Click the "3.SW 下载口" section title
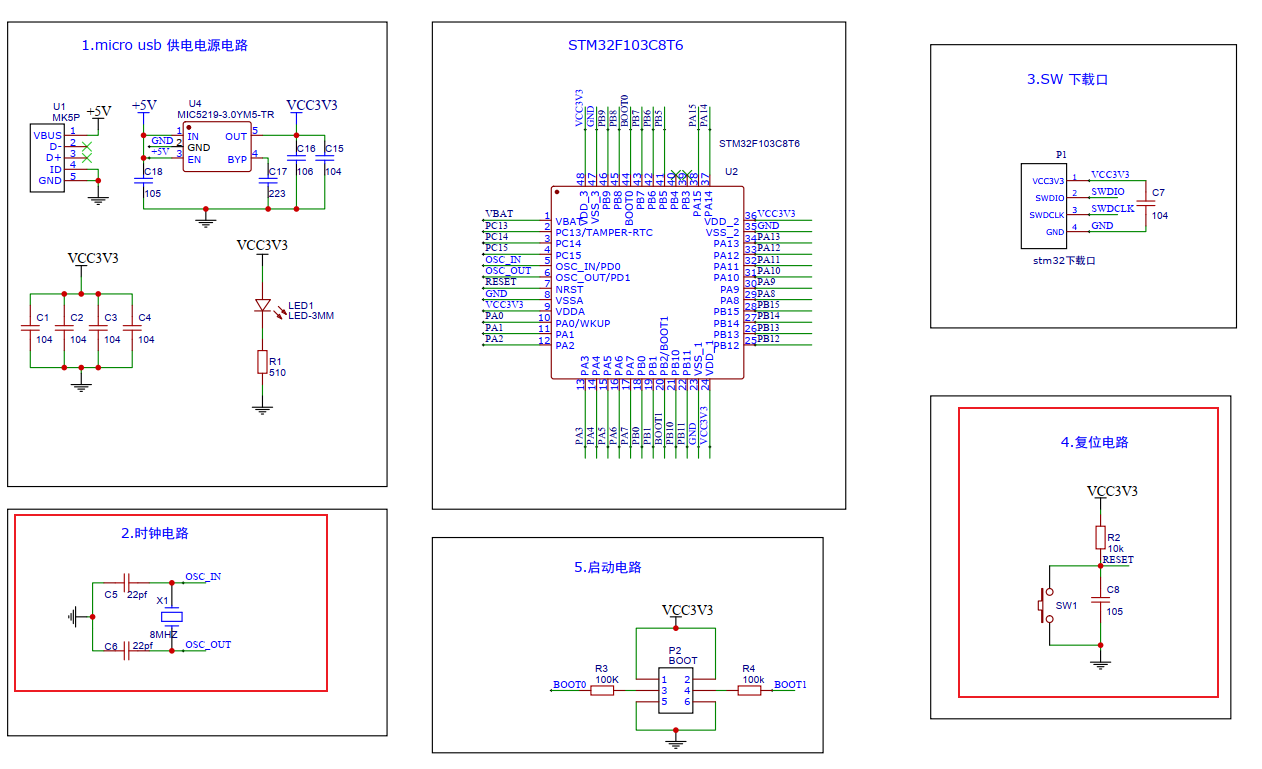Screen dimensions: 1262x769 [x=1067, y=79]
